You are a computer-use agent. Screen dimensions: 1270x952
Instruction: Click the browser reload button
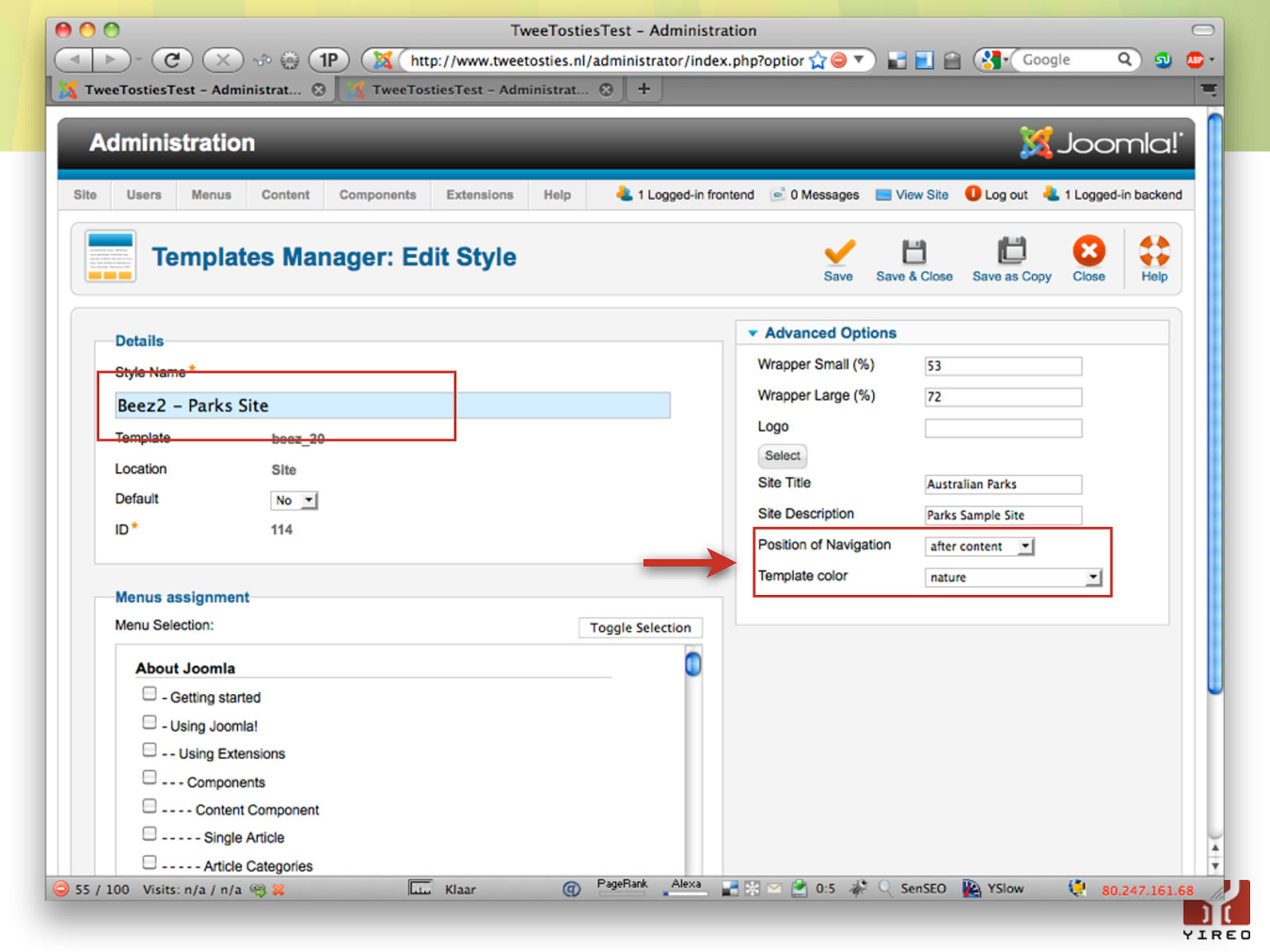tap(172, 59)
